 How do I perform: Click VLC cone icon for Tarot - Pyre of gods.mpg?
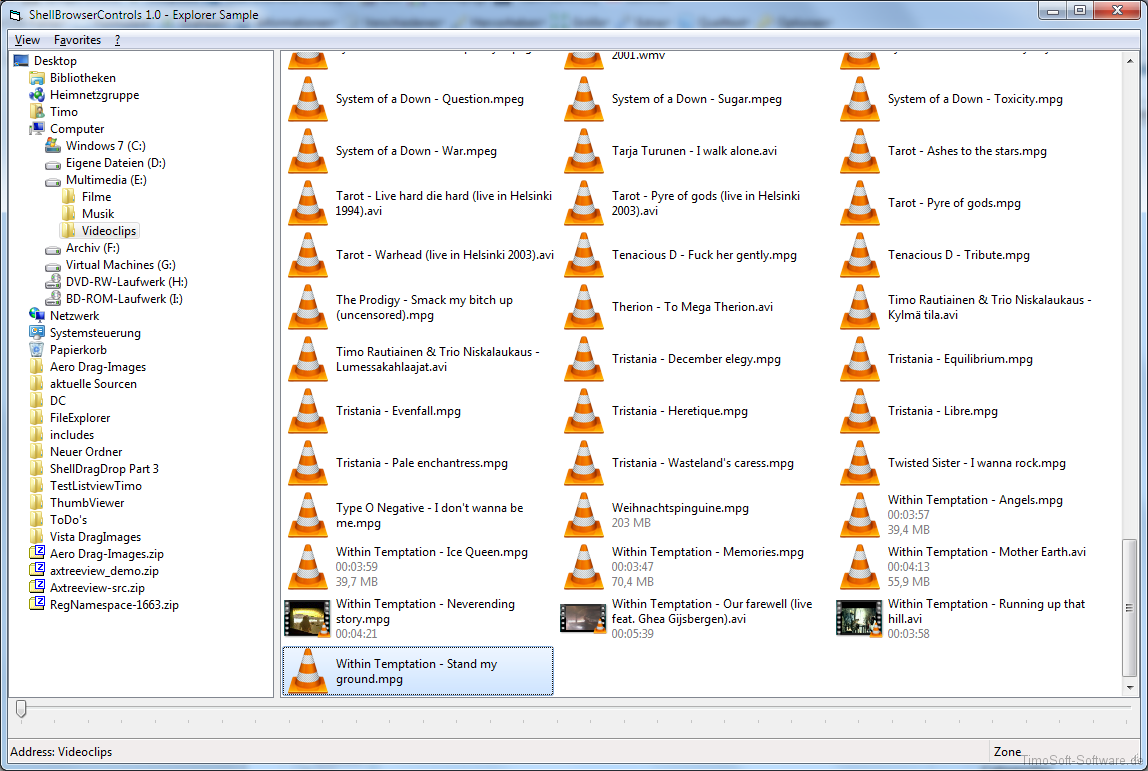point(860,203)
